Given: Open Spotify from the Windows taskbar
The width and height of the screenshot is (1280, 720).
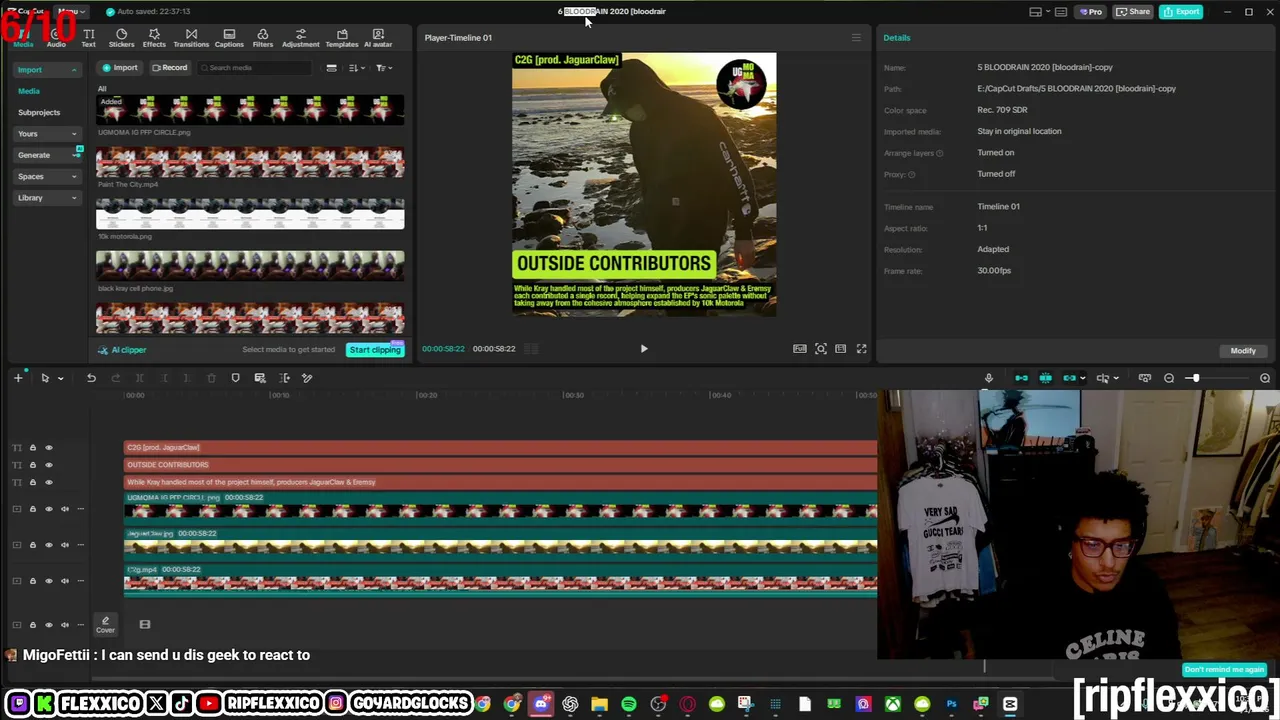Looking at the screenshot, I should [629, 704].
